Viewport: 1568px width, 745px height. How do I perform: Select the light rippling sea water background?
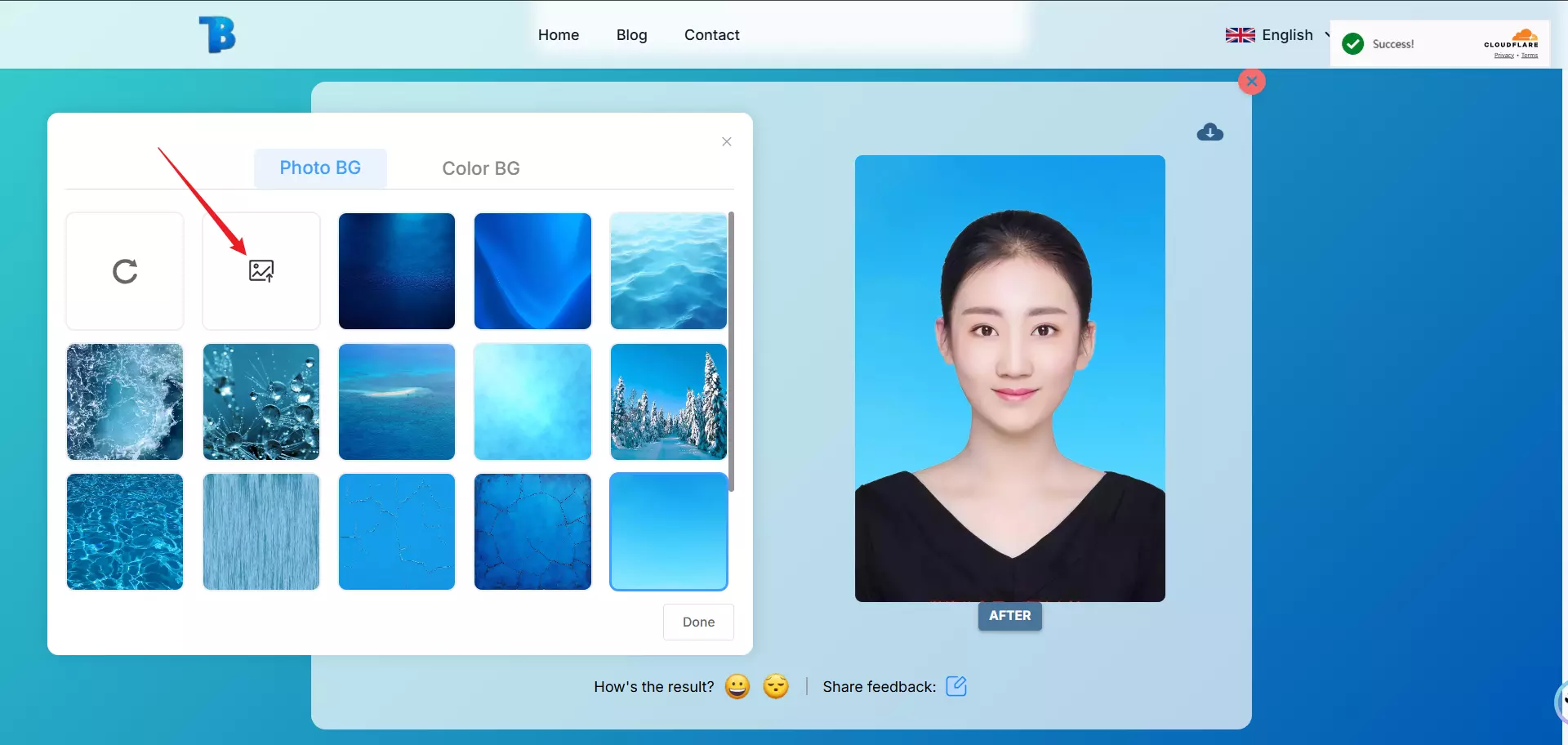(669, 271)
